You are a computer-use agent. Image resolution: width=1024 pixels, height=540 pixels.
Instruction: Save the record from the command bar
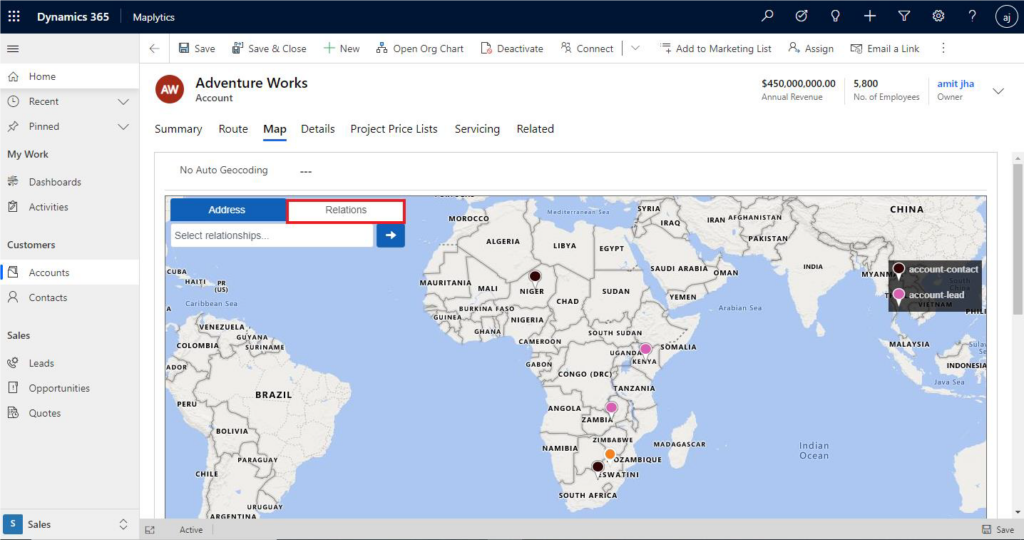tap(197, 48)
